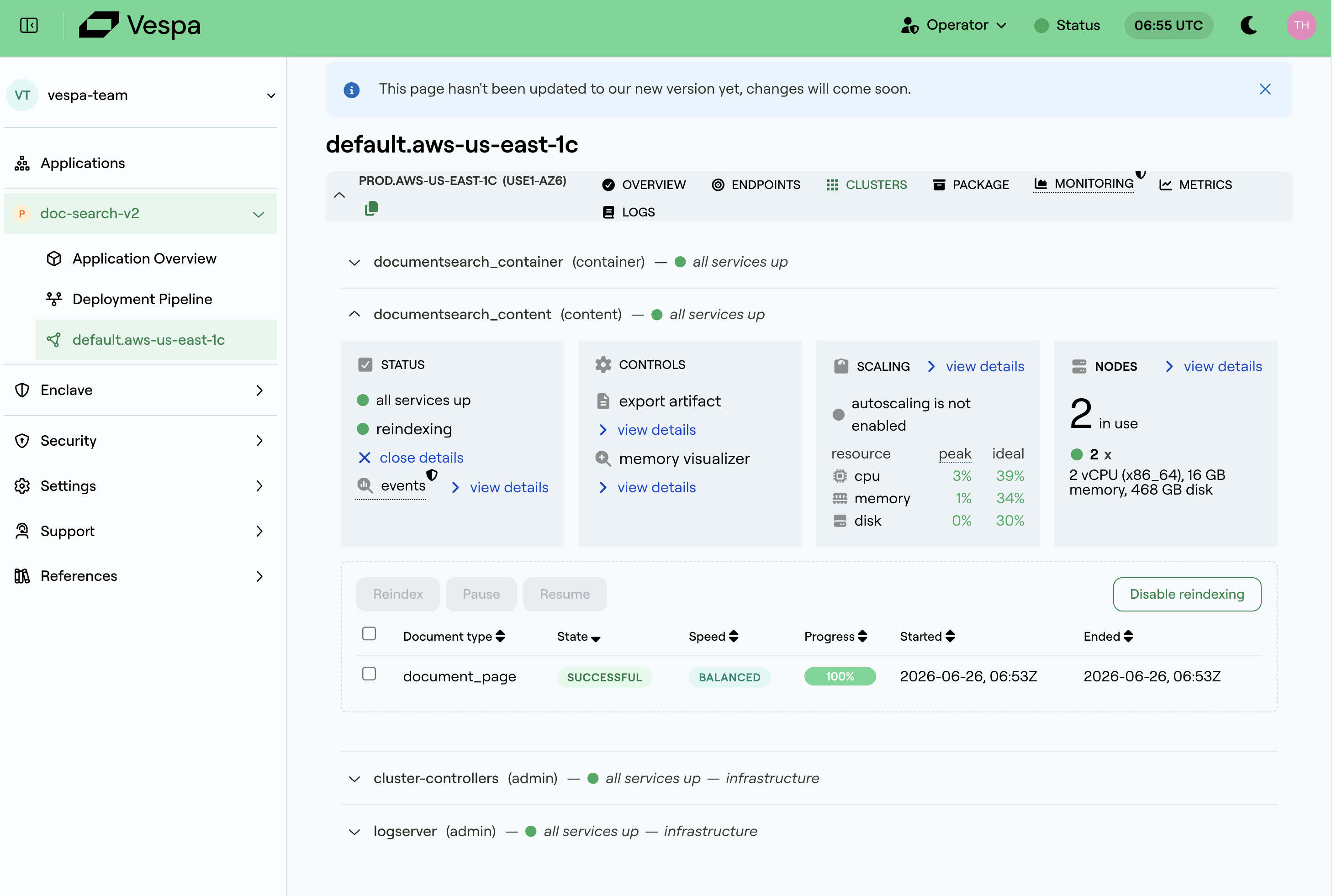Image resolution: width=1332 pixels, height=896 pixels.
Task: Expand the Support sidebar section
Action: (x=259, y=531)
